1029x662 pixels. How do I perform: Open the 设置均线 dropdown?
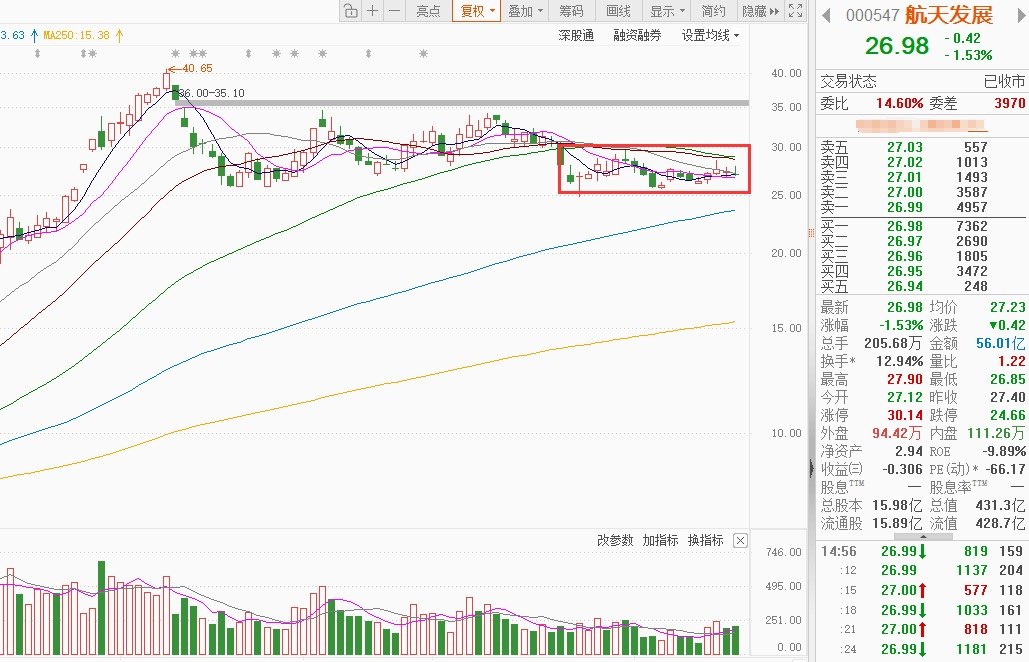click(x=710, y=35)
